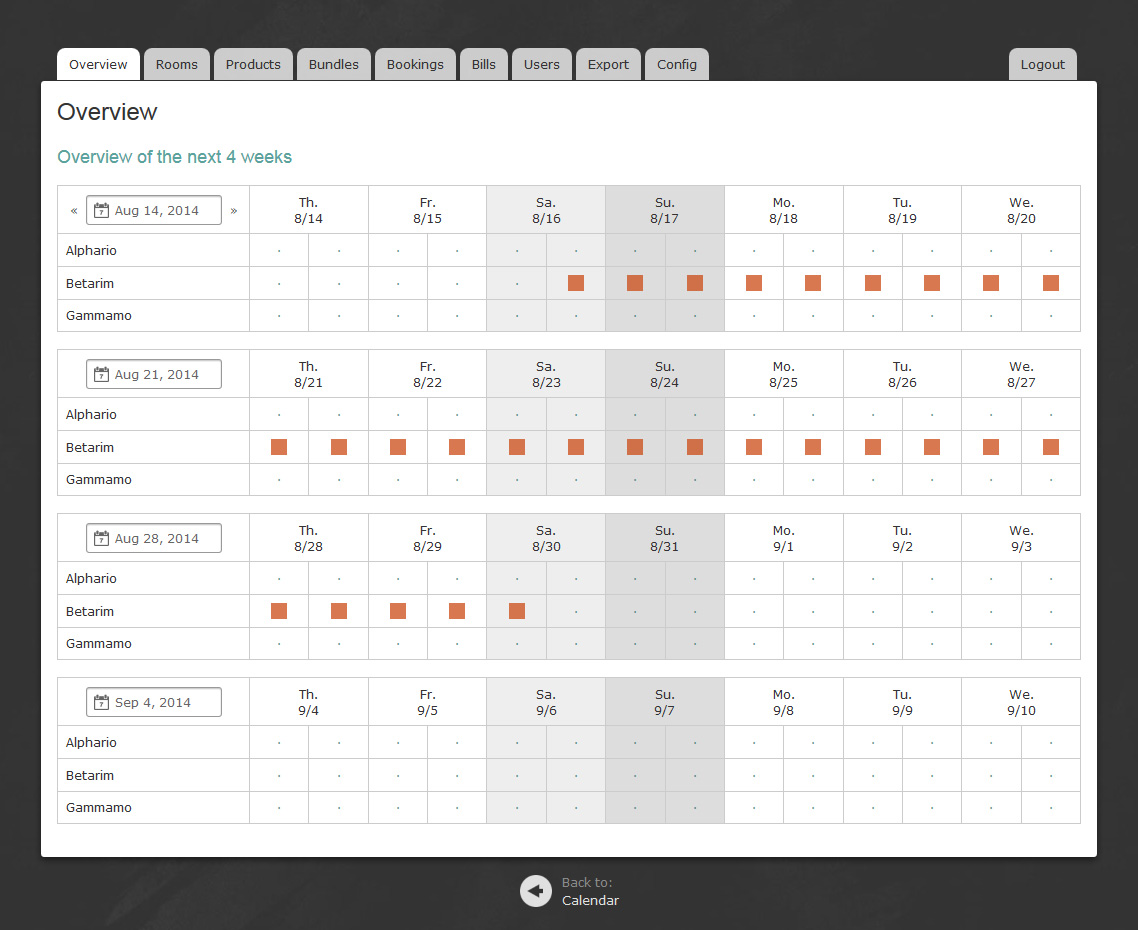This screenshot has height=930, width=1138.
Task: Click the Mo. 8/18 day column header
Action: click(x=784, y=210)
